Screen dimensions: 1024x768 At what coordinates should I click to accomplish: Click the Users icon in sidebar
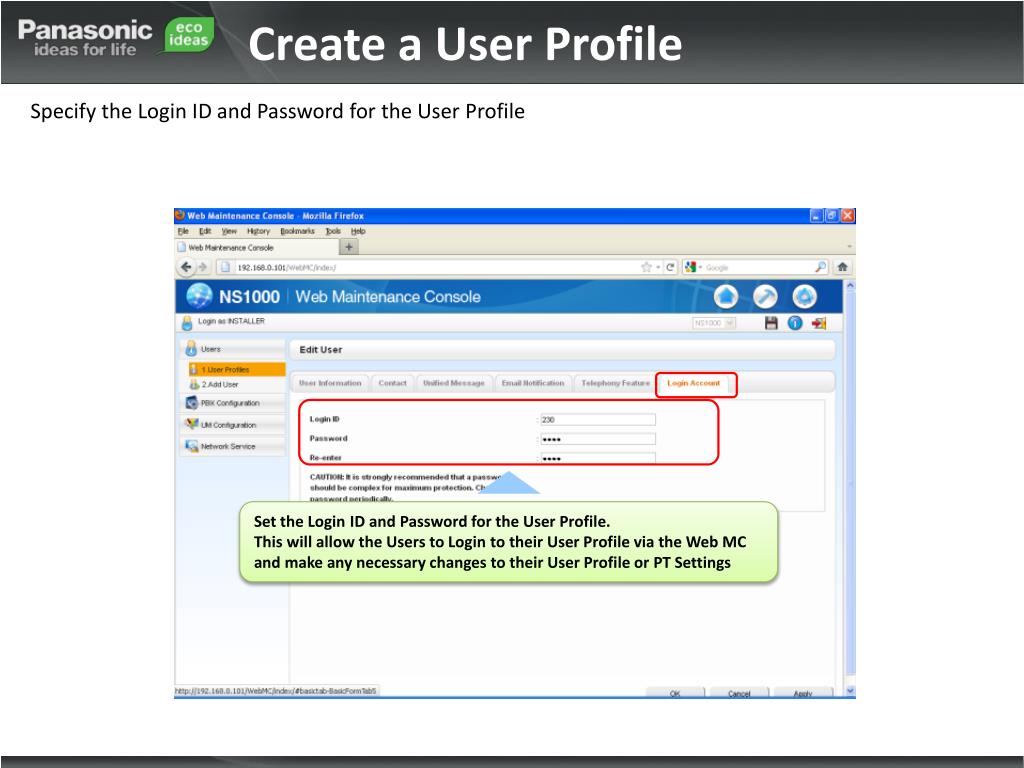coord(191,349)
